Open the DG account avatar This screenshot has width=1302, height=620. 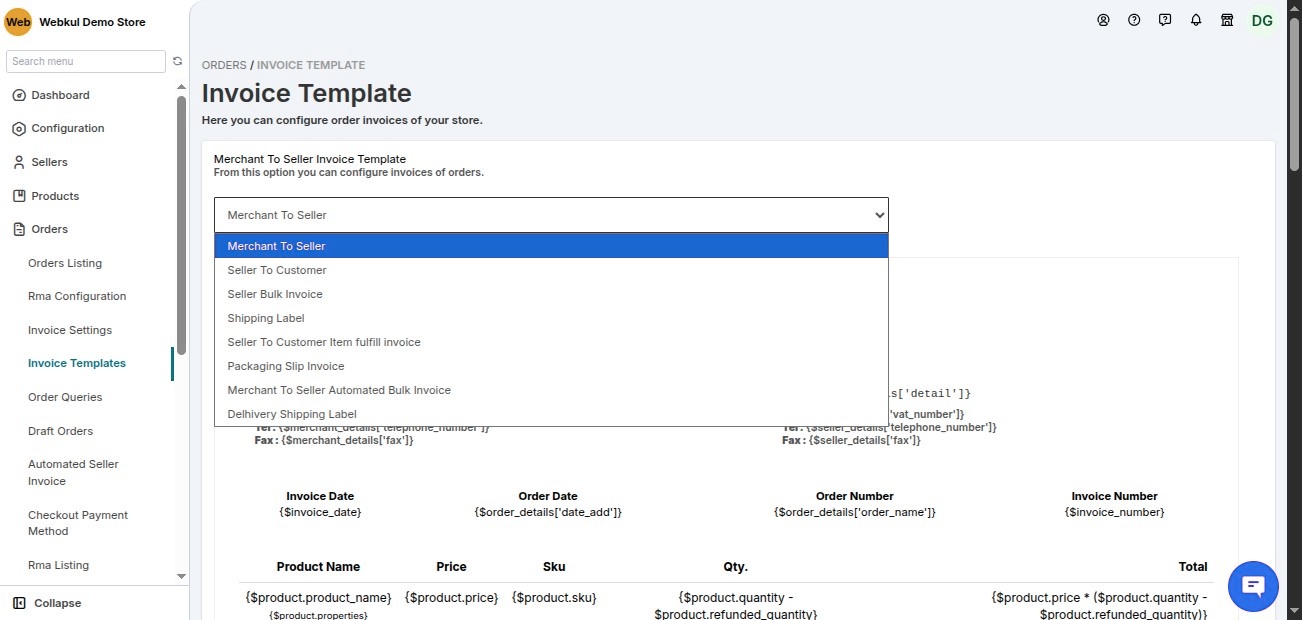1262,20
